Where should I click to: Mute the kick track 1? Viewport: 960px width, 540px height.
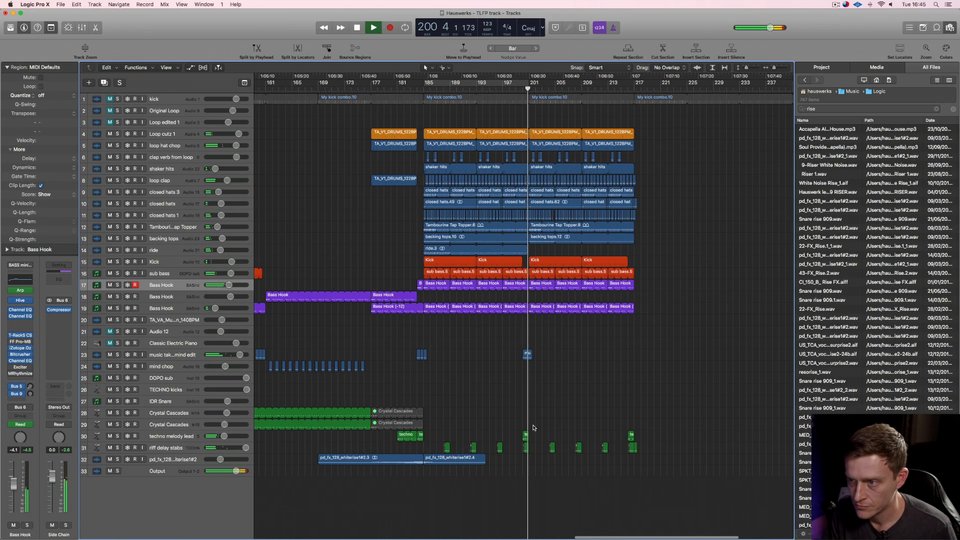pos(110,99)
